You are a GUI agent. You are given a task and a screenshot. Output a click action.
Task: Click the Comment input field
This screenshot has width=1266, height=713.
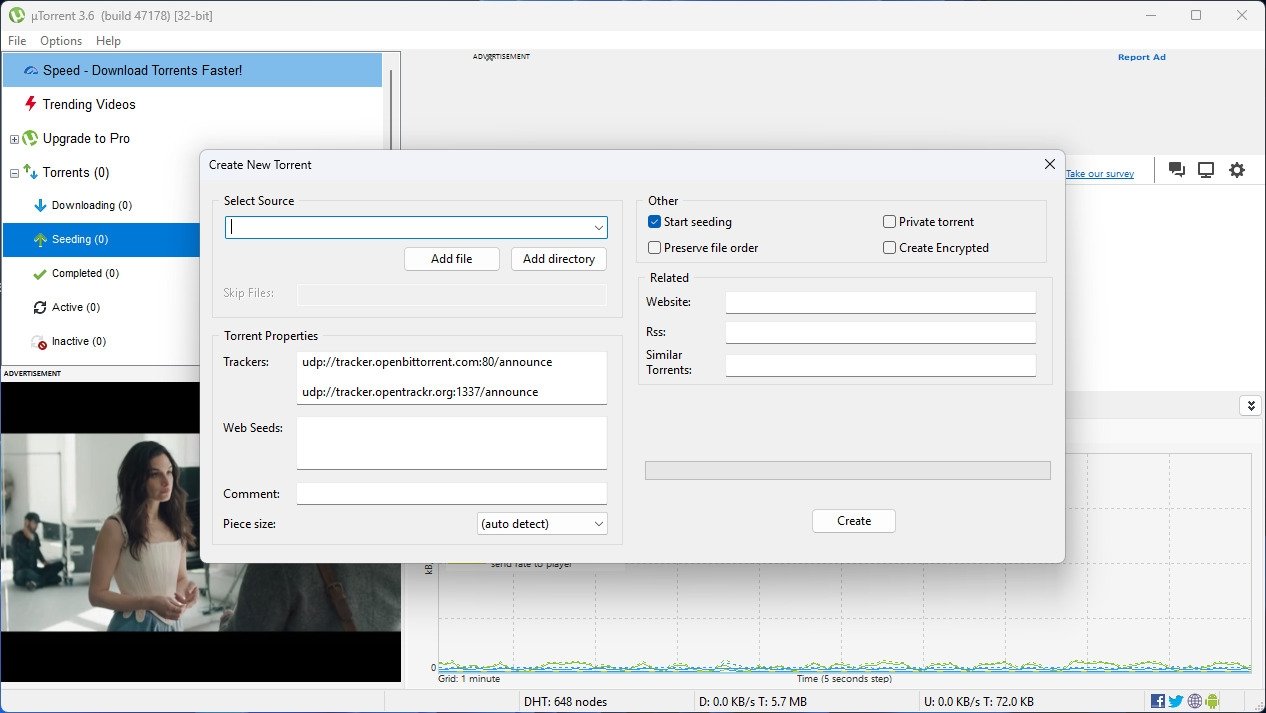click(452, 494)
